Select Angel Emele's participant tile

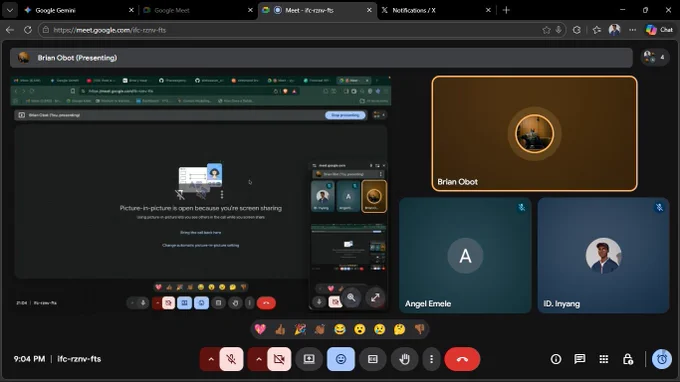coord(465,255)
